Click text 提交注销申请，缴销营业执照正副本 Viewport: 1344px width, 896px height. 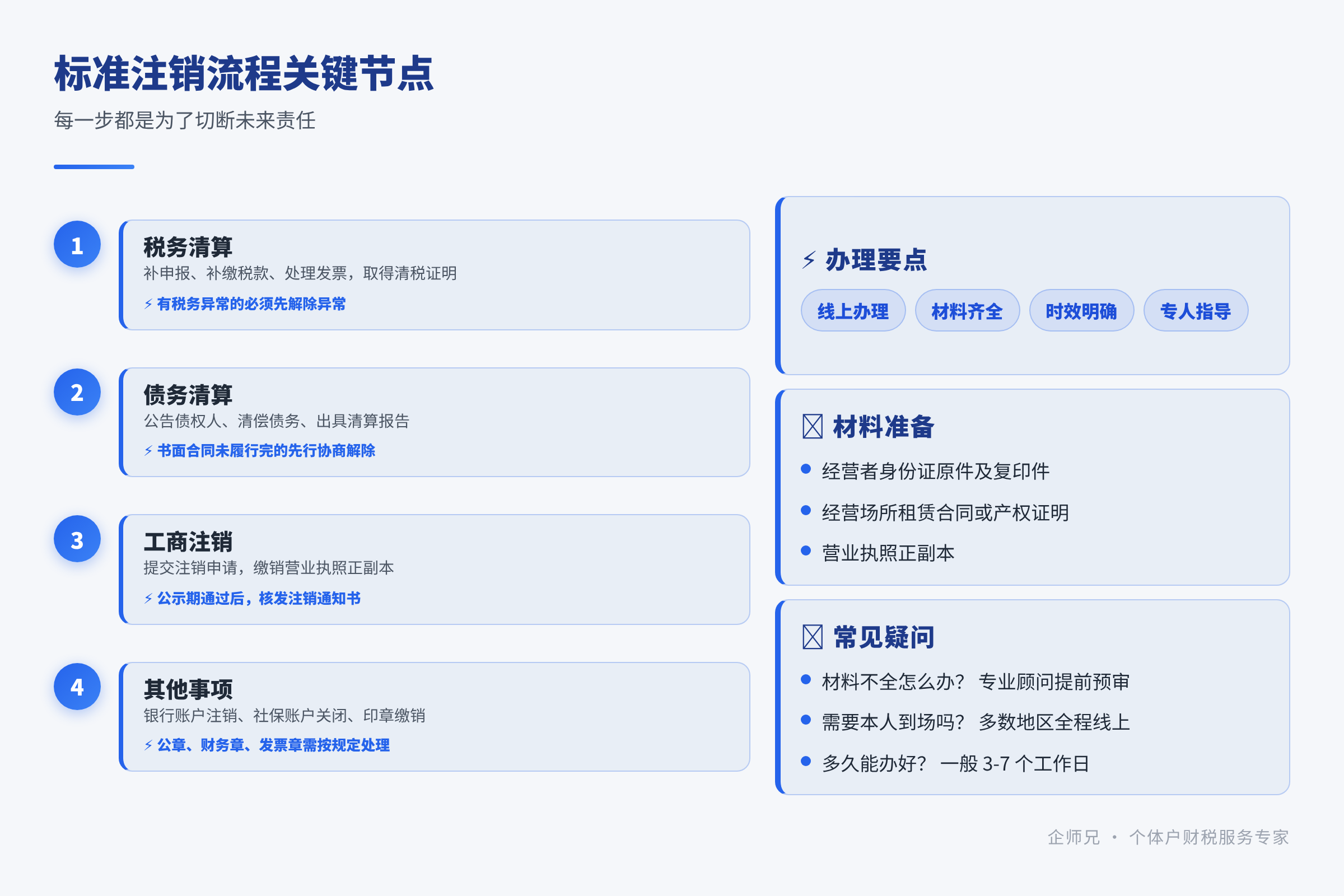point(269,568)
